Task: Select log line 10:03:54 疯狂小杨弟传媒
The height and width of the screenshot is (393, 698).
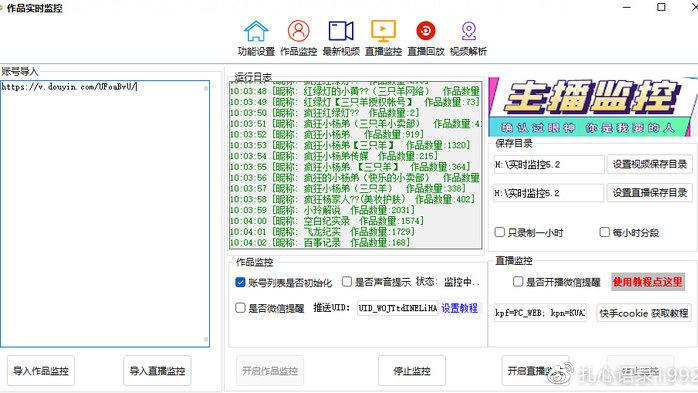Action: 334,156
